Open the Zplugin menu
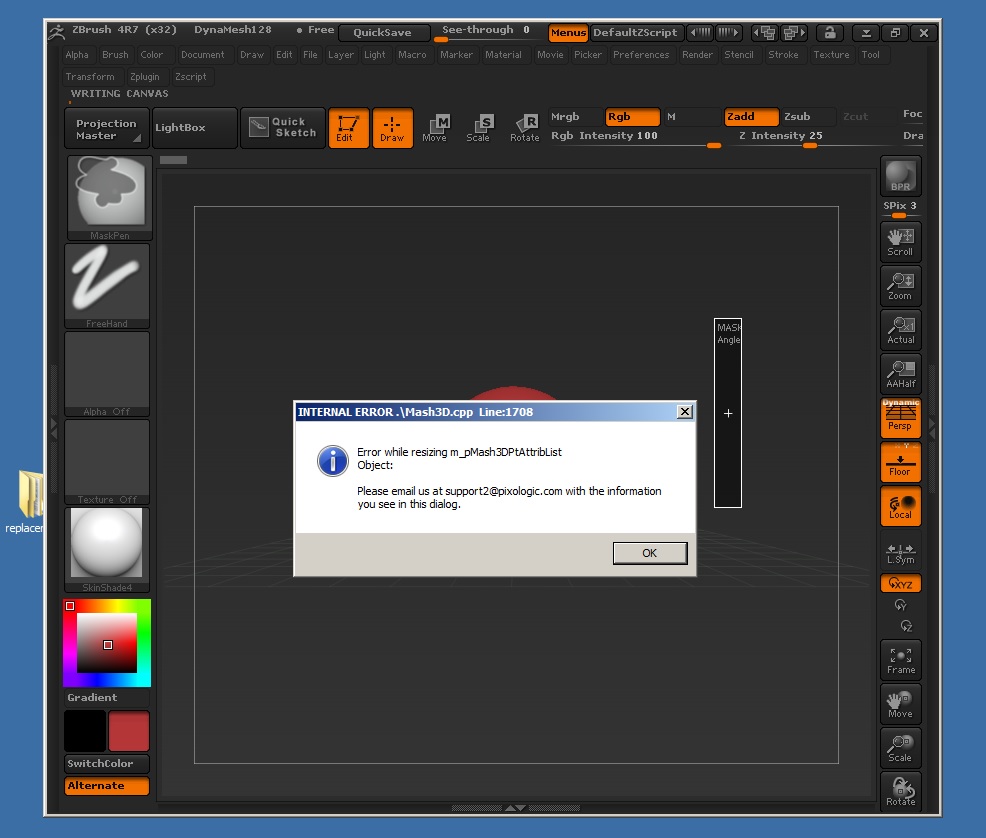986x838 pixels. click(145, 77)
